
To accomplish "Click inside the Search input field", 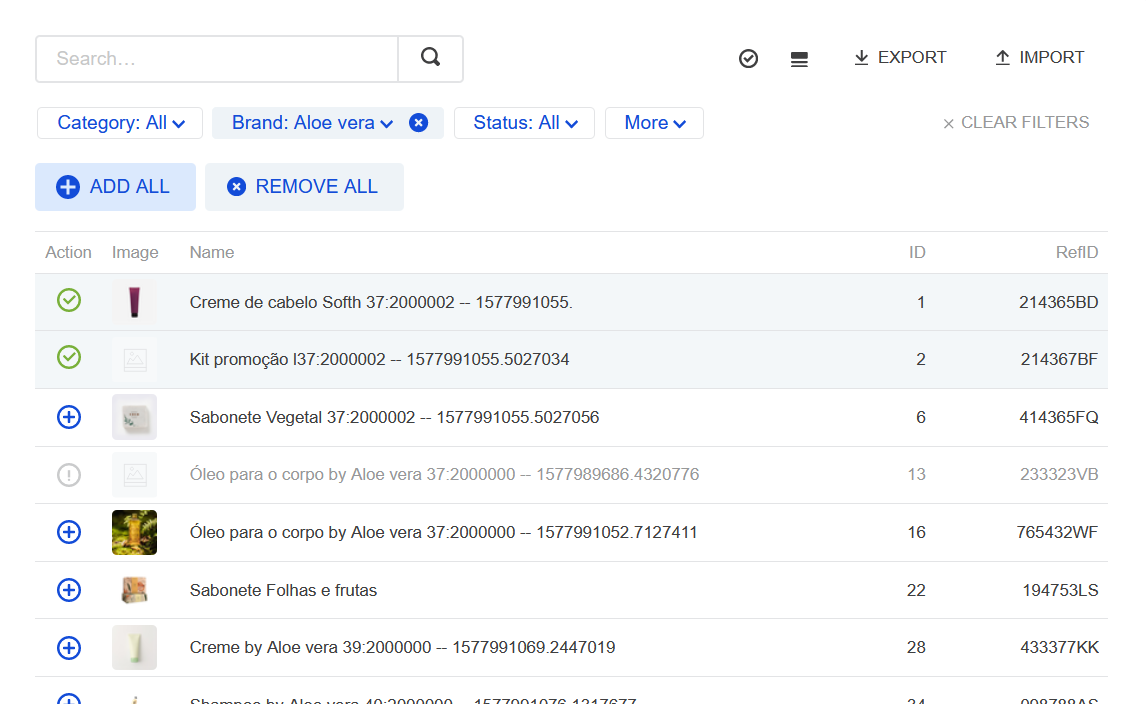I will tap(216, 59).
